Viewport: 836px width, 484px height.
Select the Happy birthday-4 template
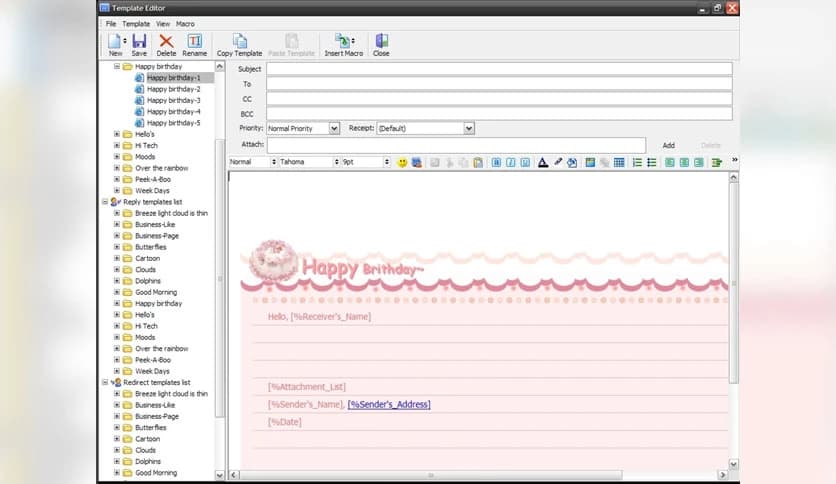[174, 111]
